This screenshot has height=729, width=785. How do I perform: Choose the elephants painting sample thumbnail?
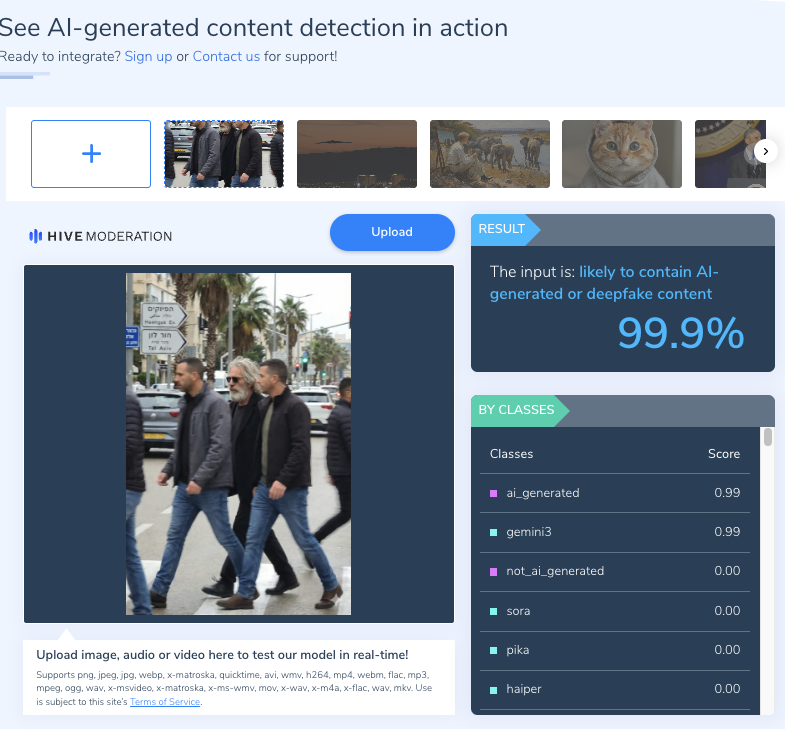[490, 154]
